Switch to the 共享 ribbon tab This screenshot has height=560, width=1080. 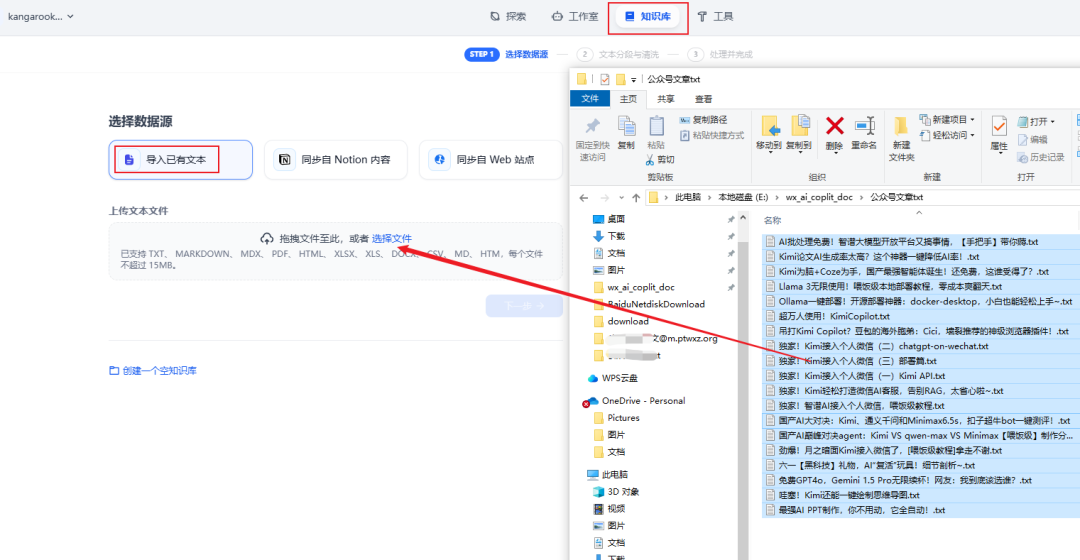pos(665,99)
